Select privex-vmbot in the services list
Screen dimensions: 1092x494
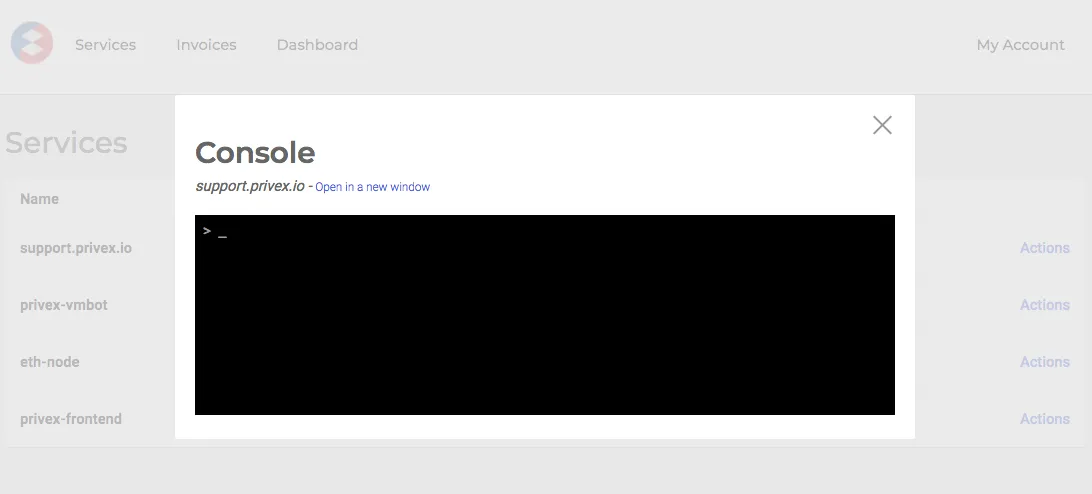point(64,305)
